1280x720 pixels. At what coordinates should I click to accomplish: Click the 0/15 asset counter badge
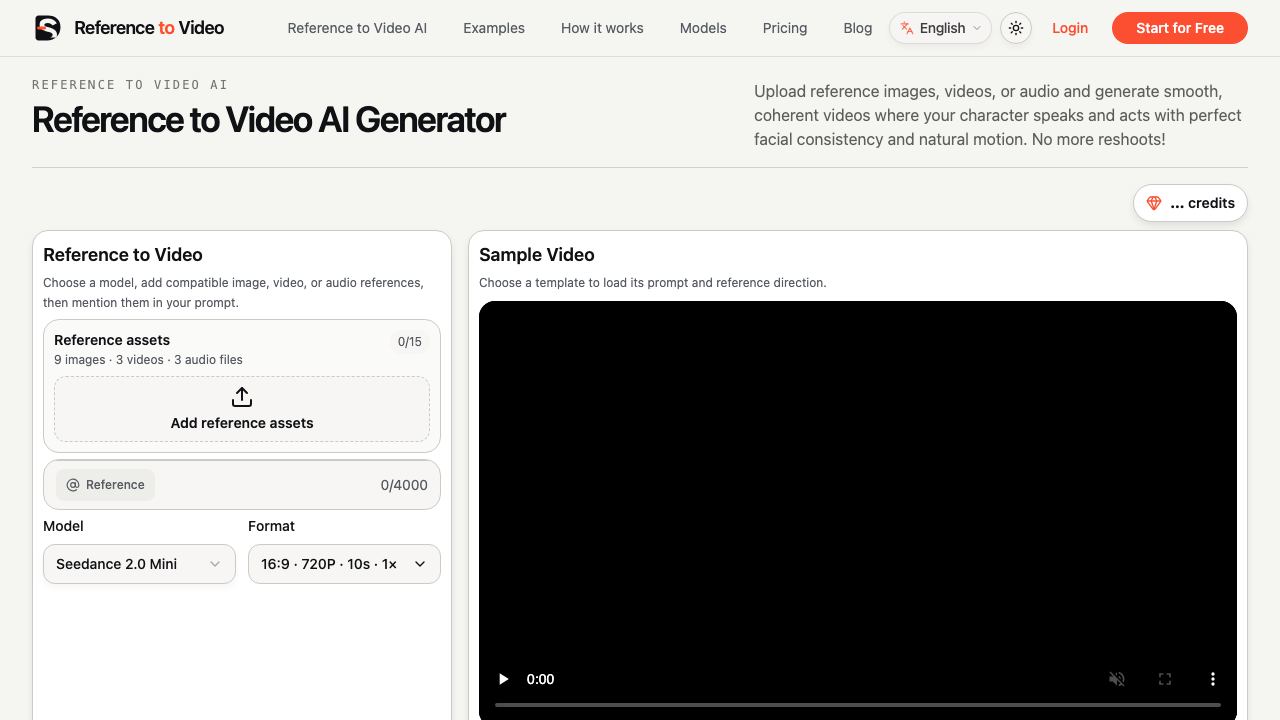click(x=410, y=342)
